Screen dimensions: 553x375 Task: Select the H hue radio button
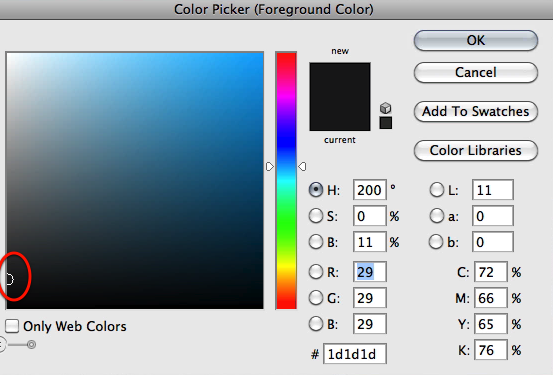[316, 190]
